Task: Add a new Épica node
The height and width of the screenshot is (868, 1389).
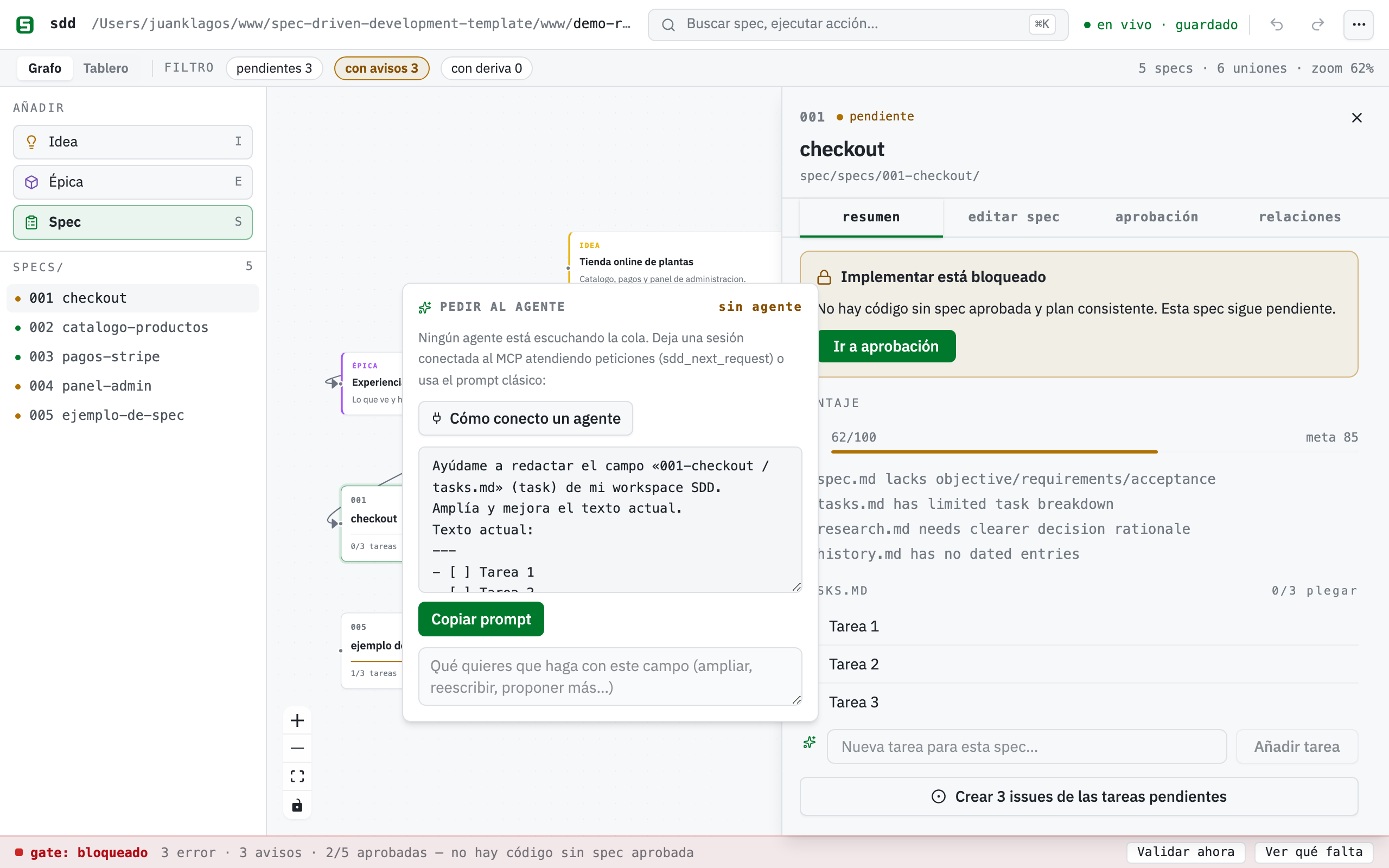Action: point(132,182)
